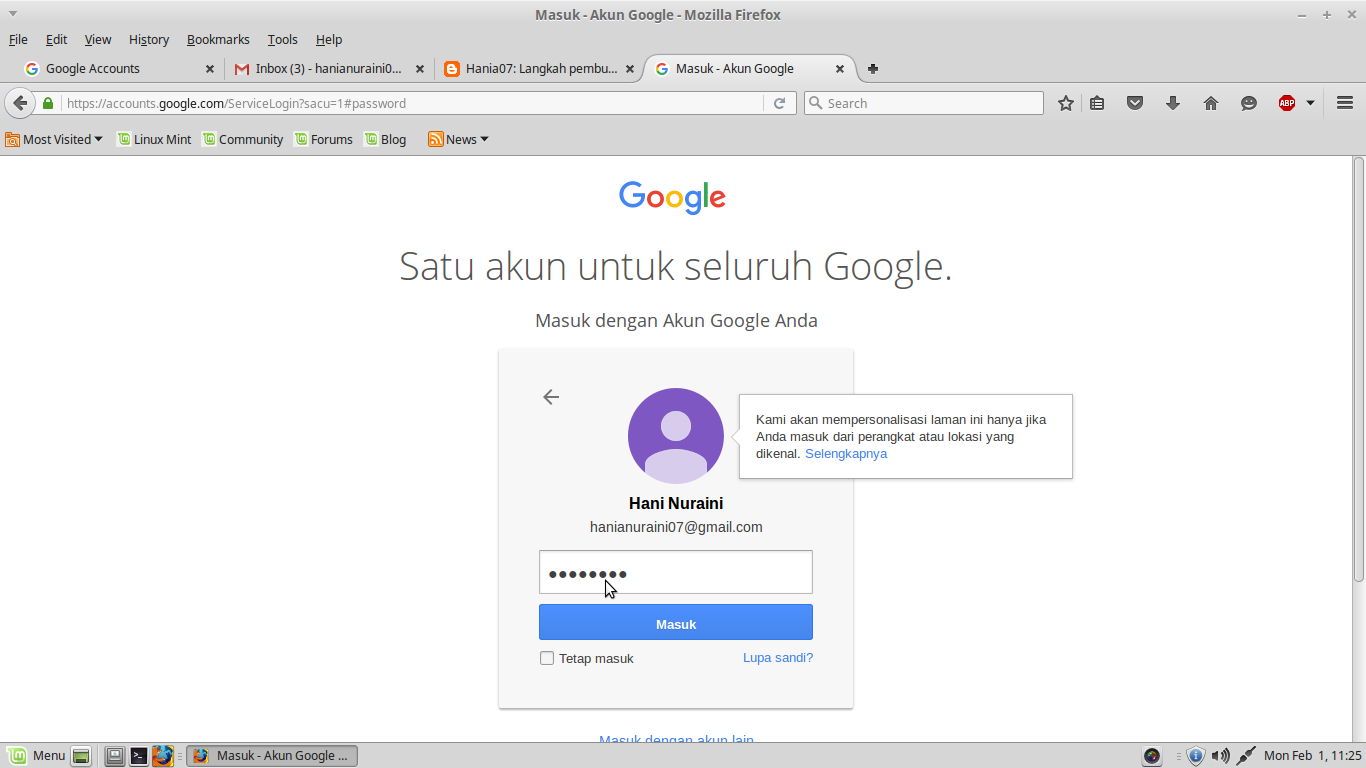Close the Hania07 Blogger tab
The width and height of the screenshot is (1366, 768).
click(x=630, y=69)
